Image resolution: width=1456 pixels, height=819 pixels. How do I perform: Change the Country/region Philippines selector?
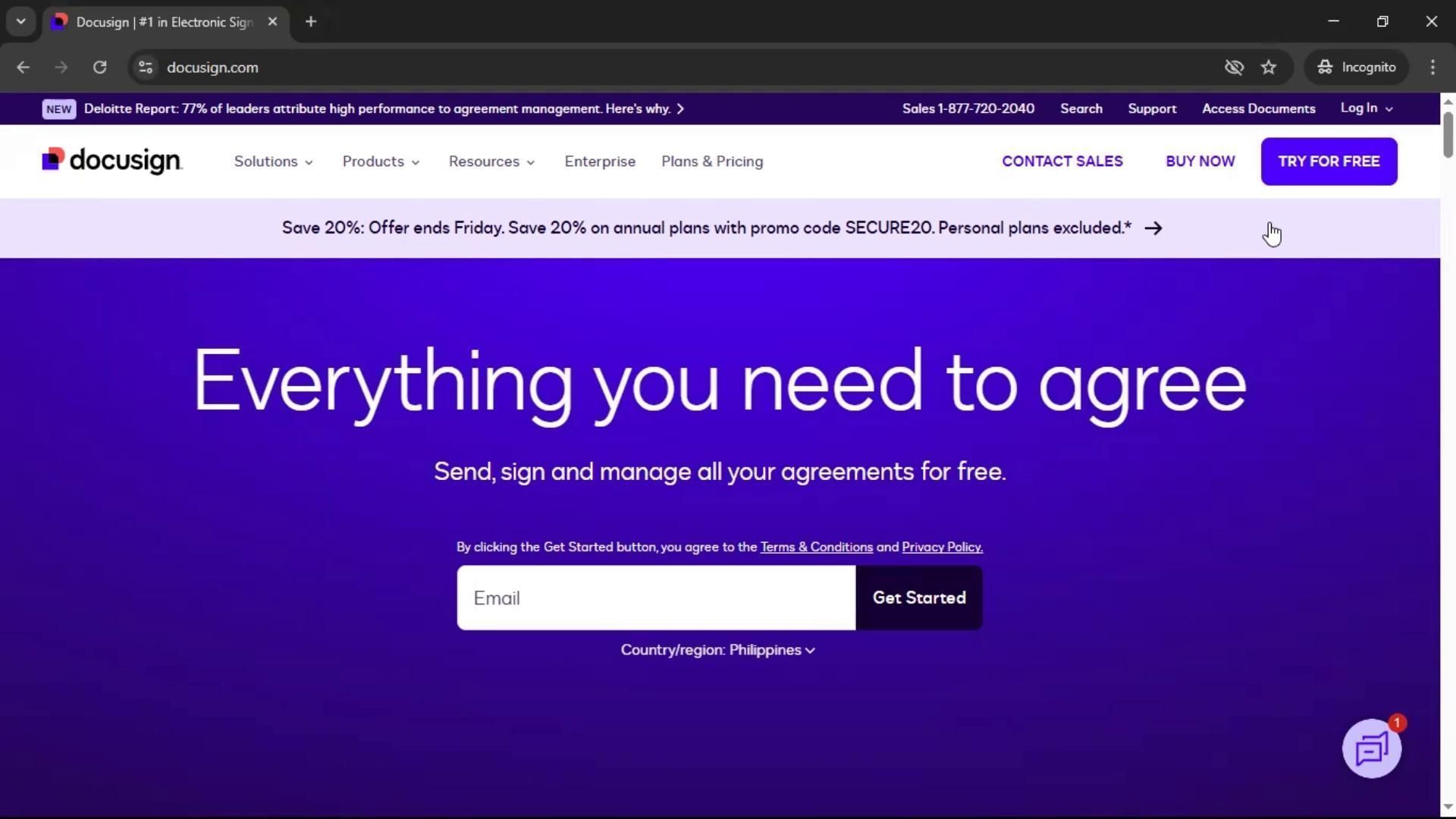pos(717,650)
